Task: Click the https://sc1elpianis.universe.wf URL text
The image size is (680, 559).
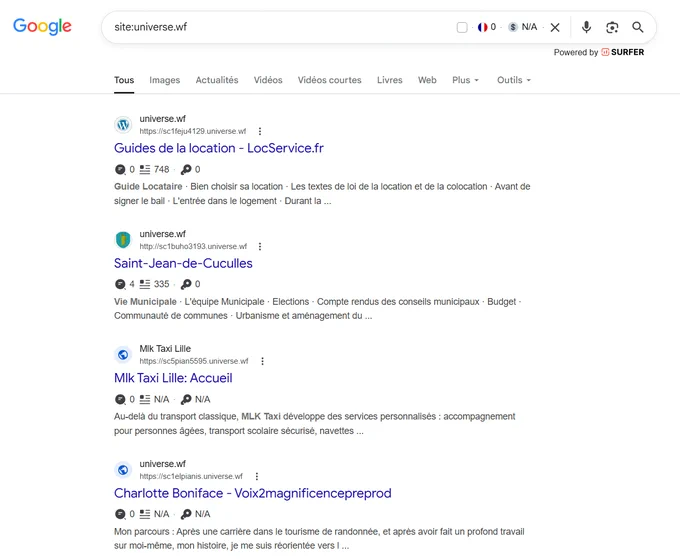Action: pos(191,476)
